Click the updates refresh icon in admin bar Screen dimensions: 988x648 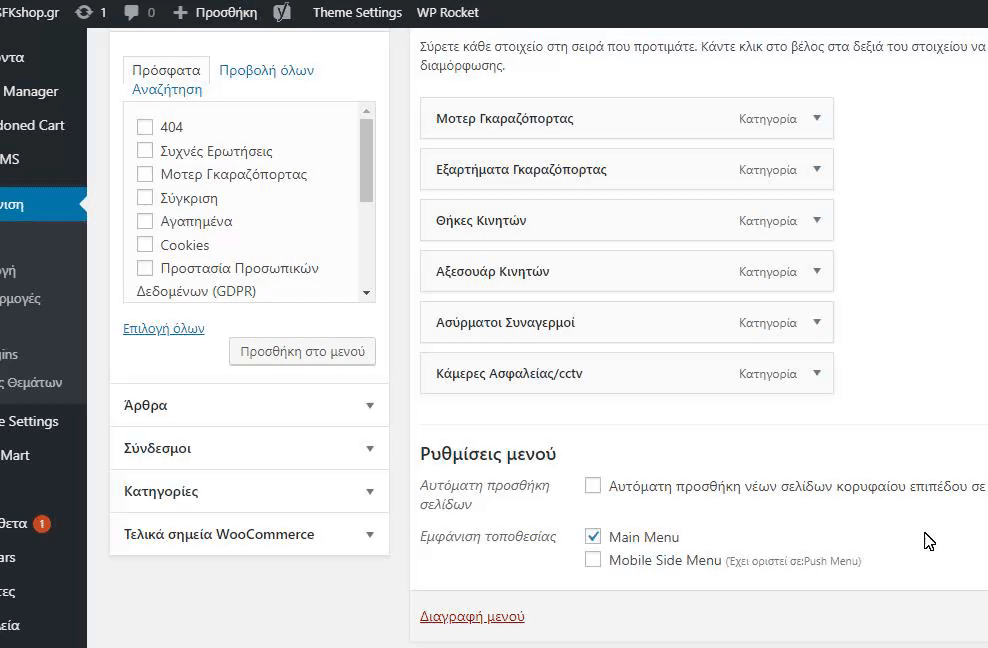point(84,13)
